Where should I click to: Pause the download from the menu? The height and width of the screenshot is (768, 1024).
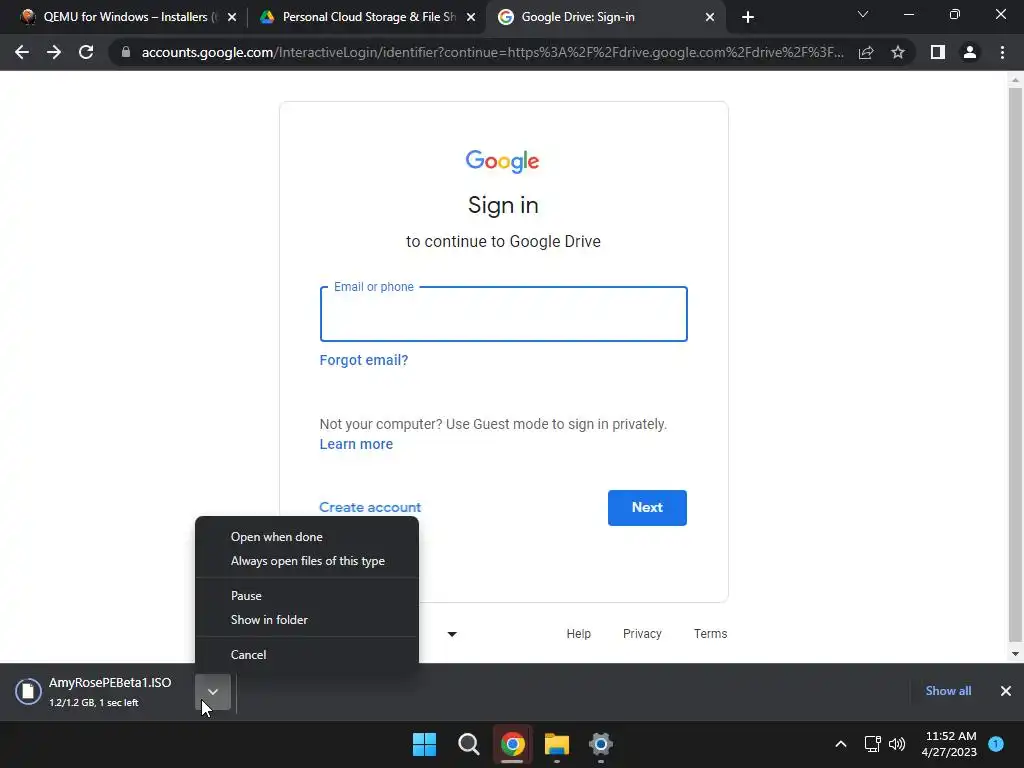(x=307, y=596)
